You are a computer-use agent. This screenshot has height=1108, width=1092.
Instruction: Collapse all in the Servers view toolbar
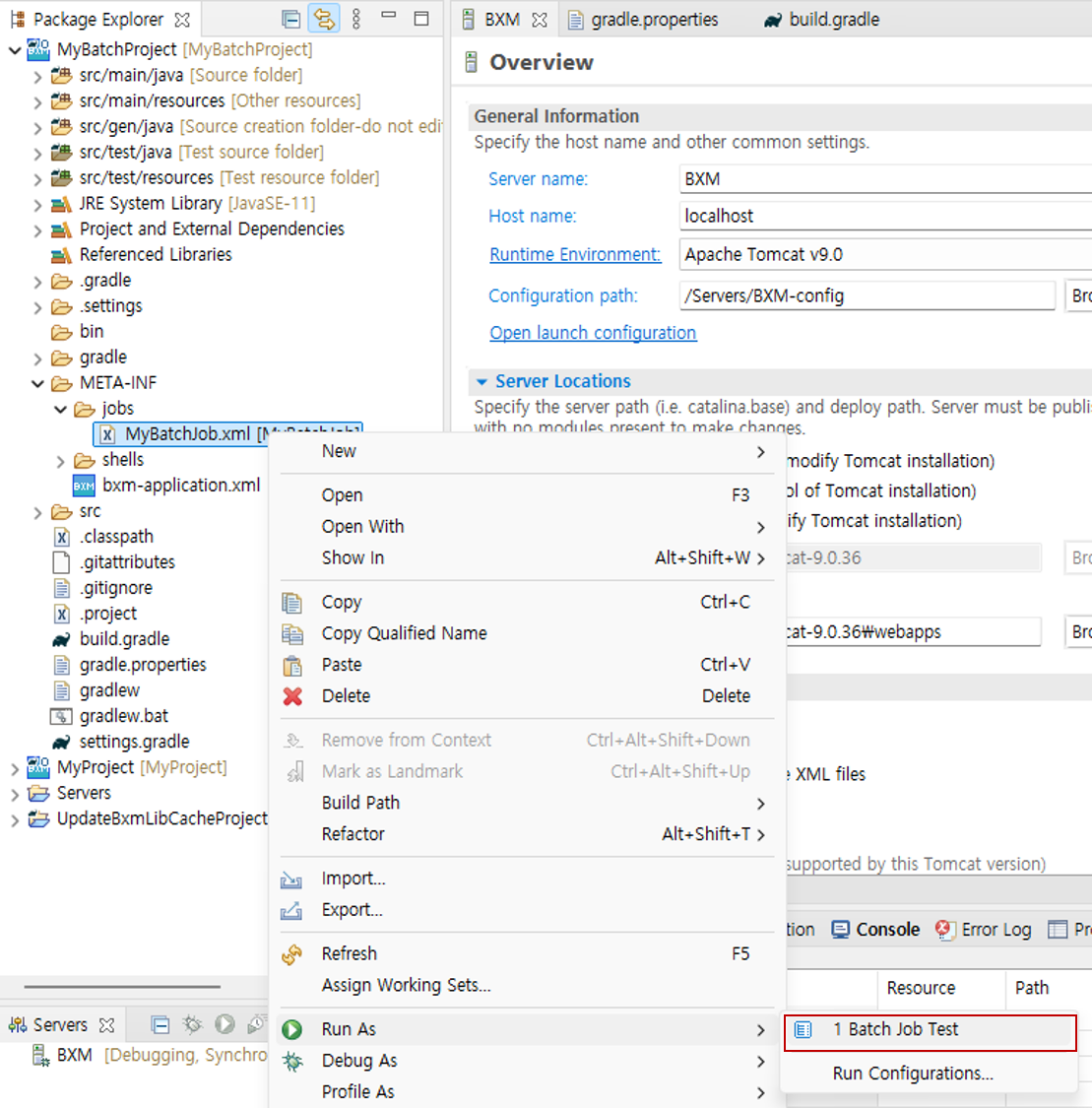click(x=161, y=1024)
